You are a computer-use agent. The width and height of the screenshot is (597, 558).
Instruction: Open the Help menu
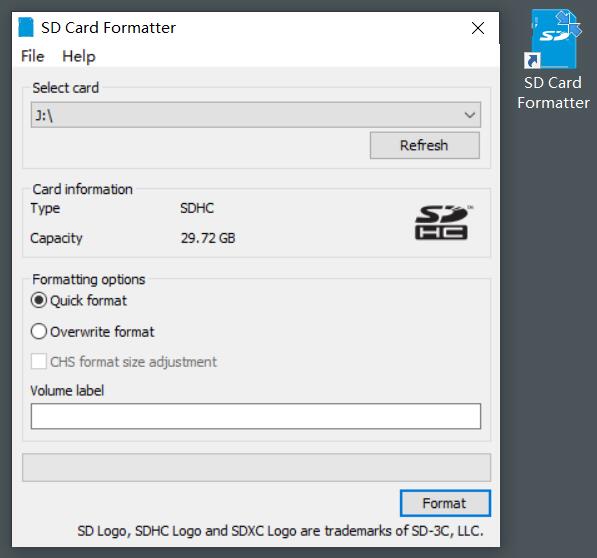coord(79,56)
